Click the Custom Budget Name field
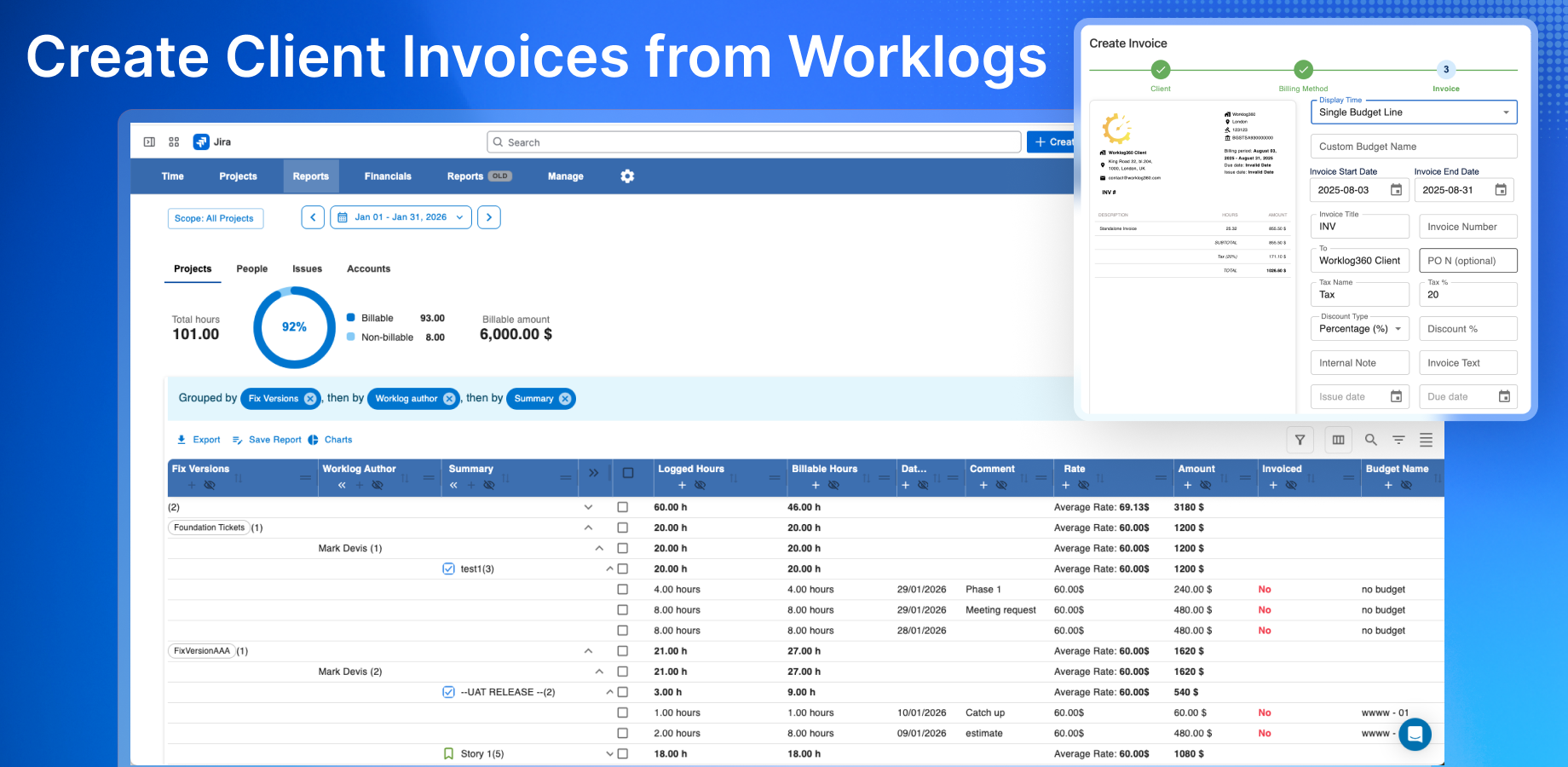This screenshot has width=1568, height=767. (1413, 147)
